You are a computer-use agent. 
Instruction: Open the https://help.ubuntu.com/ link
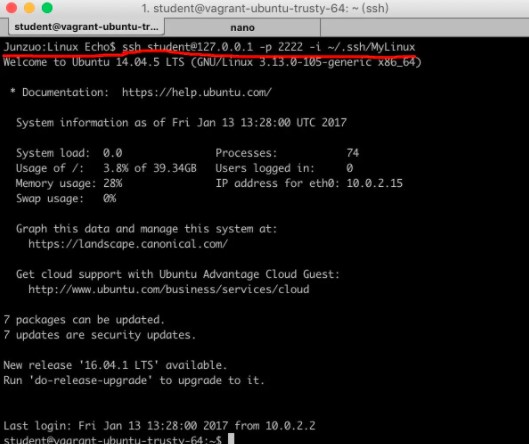[197, 92]
